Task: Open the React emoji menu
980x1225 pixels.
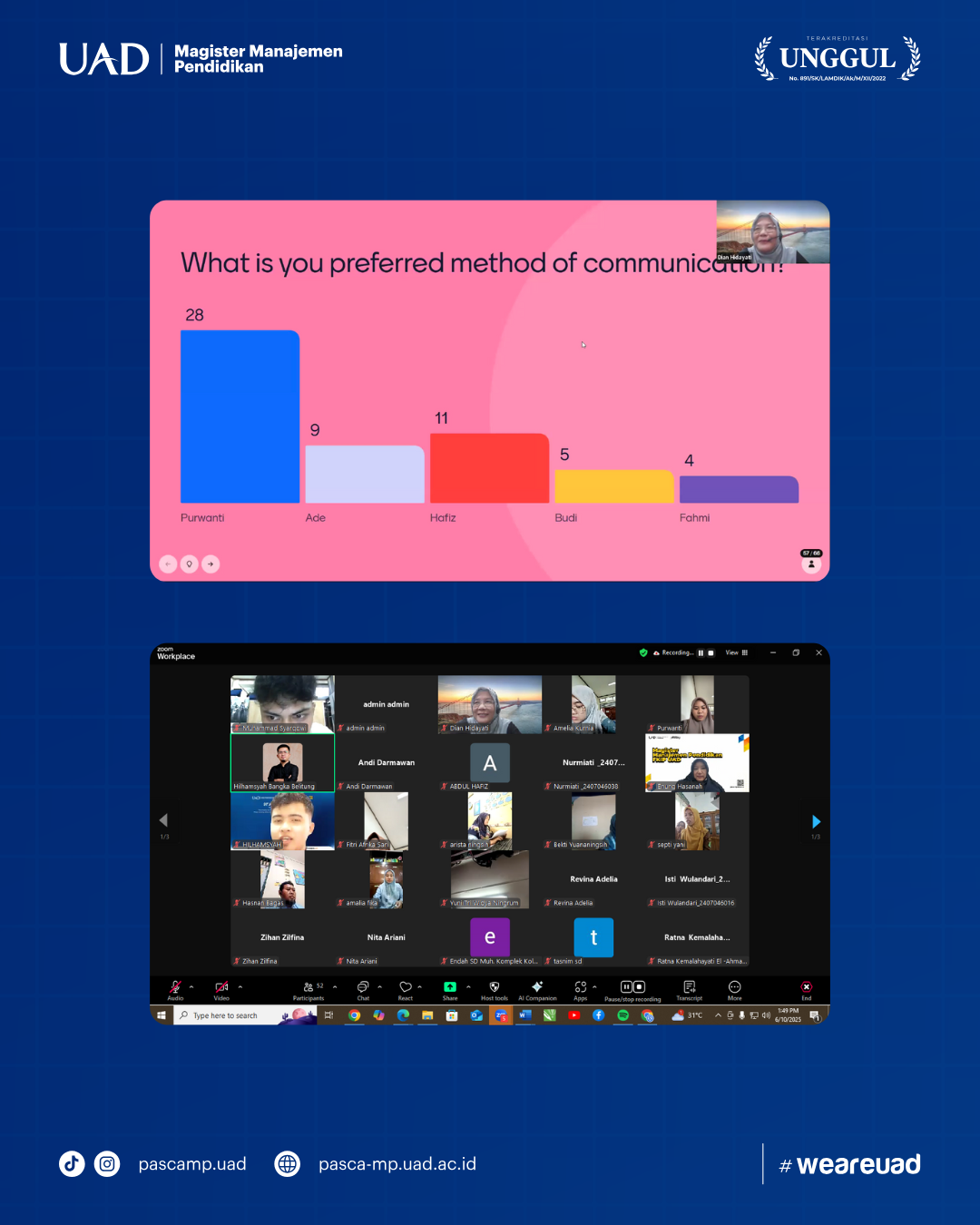Action: (x=406, y=987)
